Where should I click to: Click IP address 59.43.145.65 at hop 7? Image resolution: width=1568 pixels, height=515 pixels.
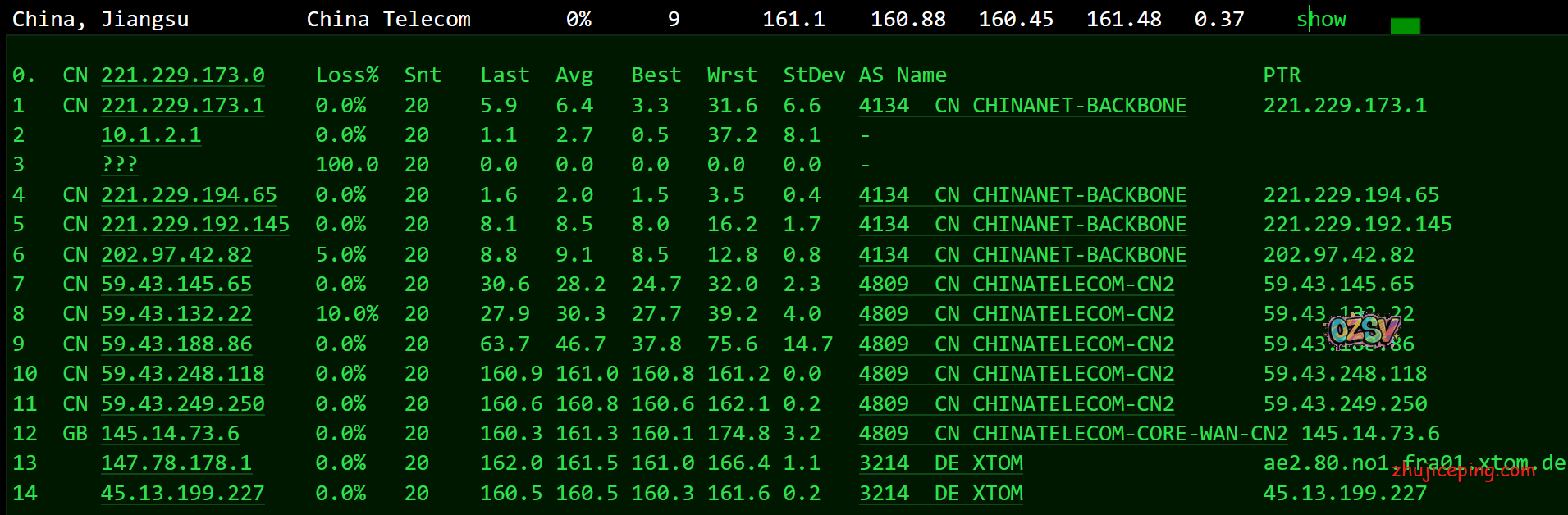[176, 285]
